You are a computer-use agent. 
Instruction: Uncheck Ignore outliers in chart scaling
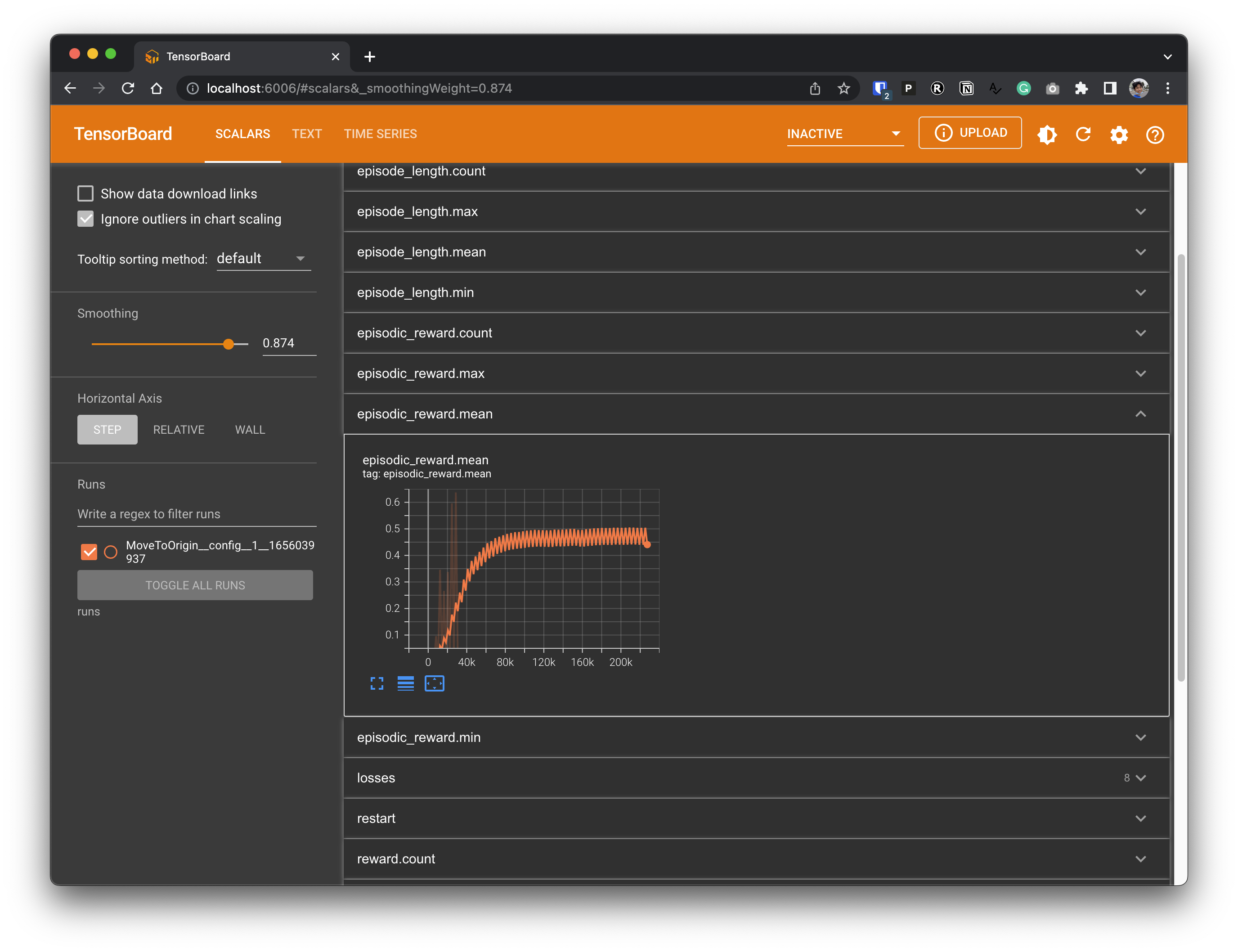pos(85,219)
